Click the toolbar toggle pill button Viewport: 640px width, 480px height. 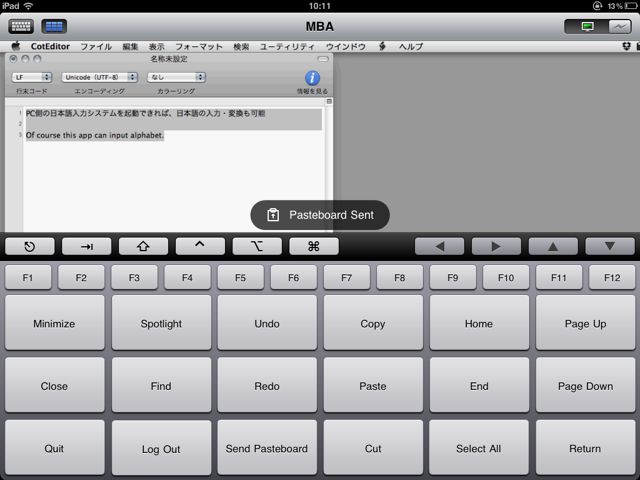pos(323,59)
